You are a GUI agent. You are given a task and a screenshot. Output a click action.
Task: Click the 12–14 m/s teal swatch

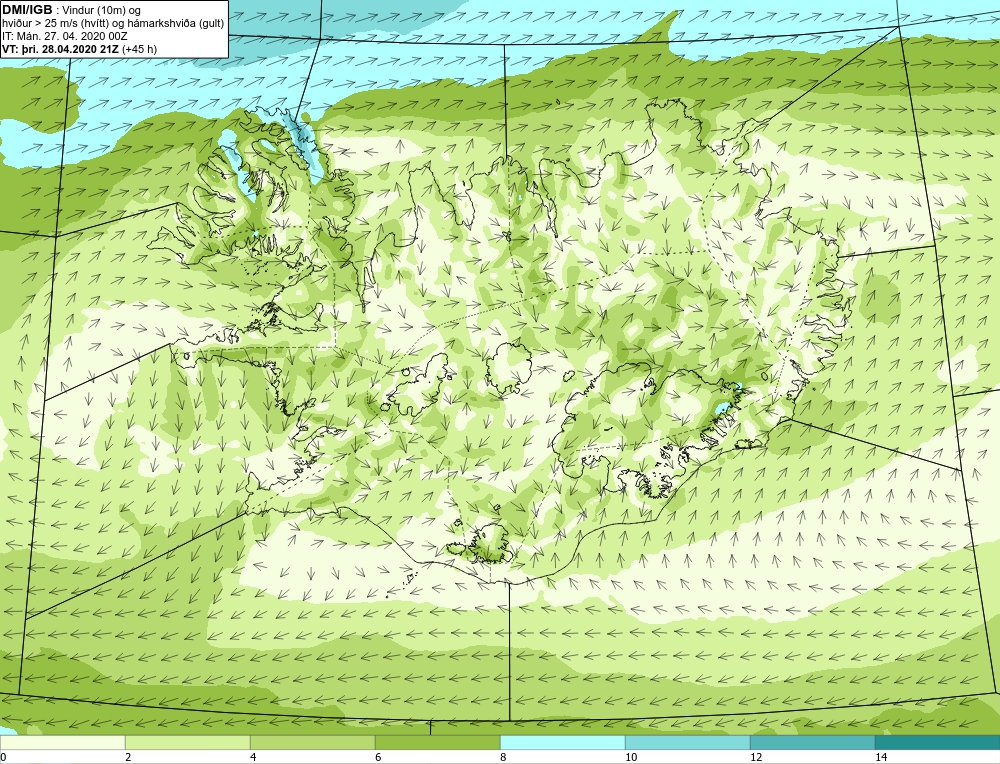(812, 742)
